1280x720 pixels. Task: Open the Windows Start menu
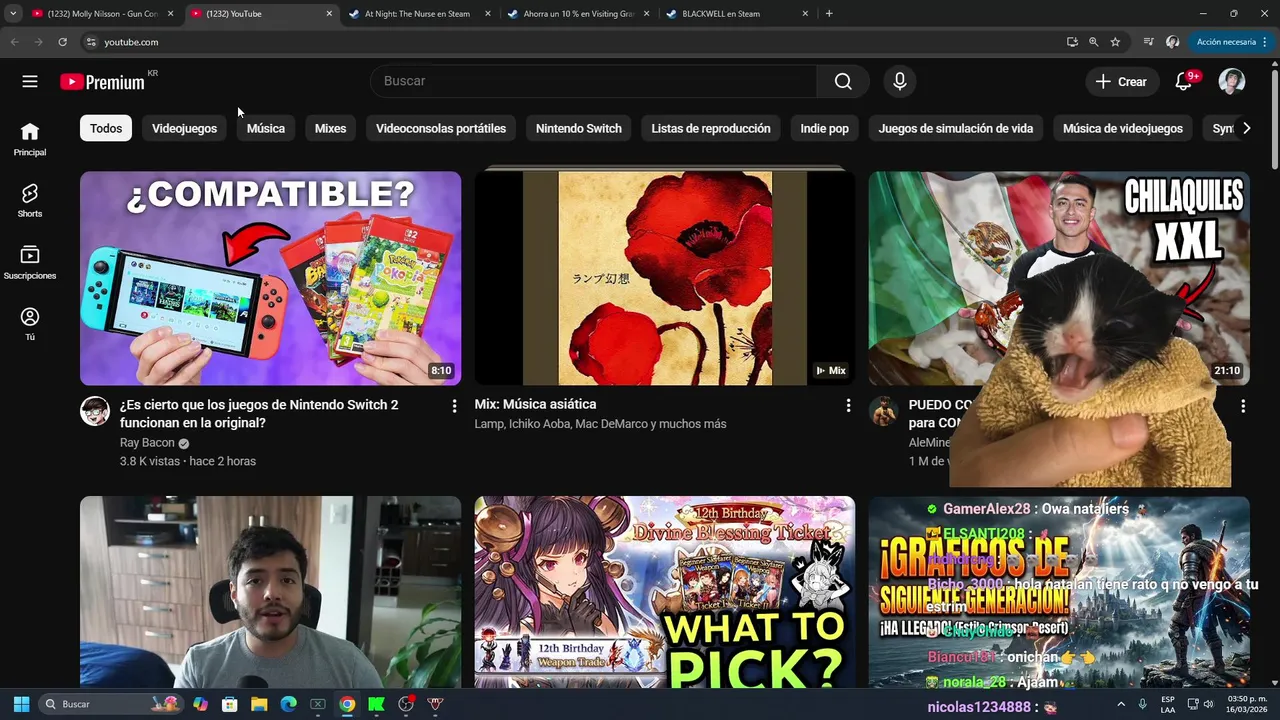pyautogui.click(x=21, y=704)
